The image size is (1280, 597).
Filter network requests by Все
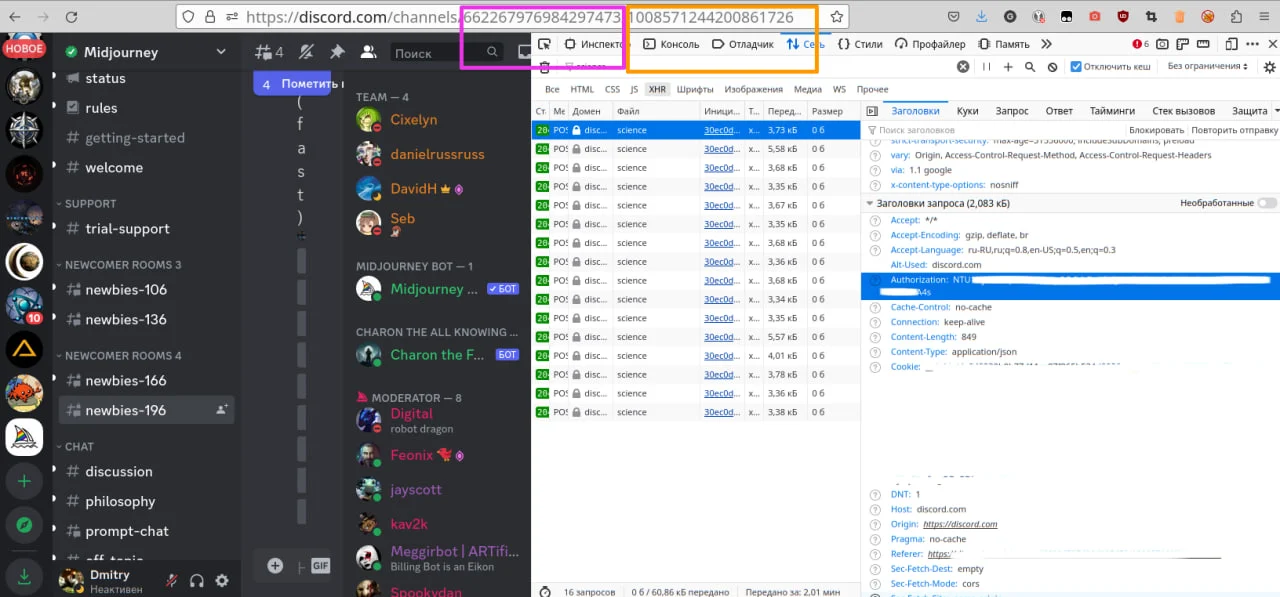point(552,89)
